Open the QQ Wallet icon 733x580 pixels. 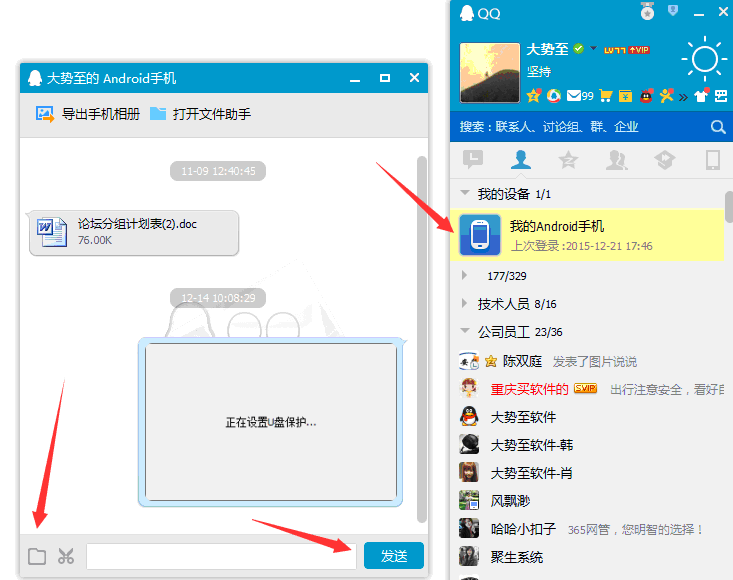point(625,96)
